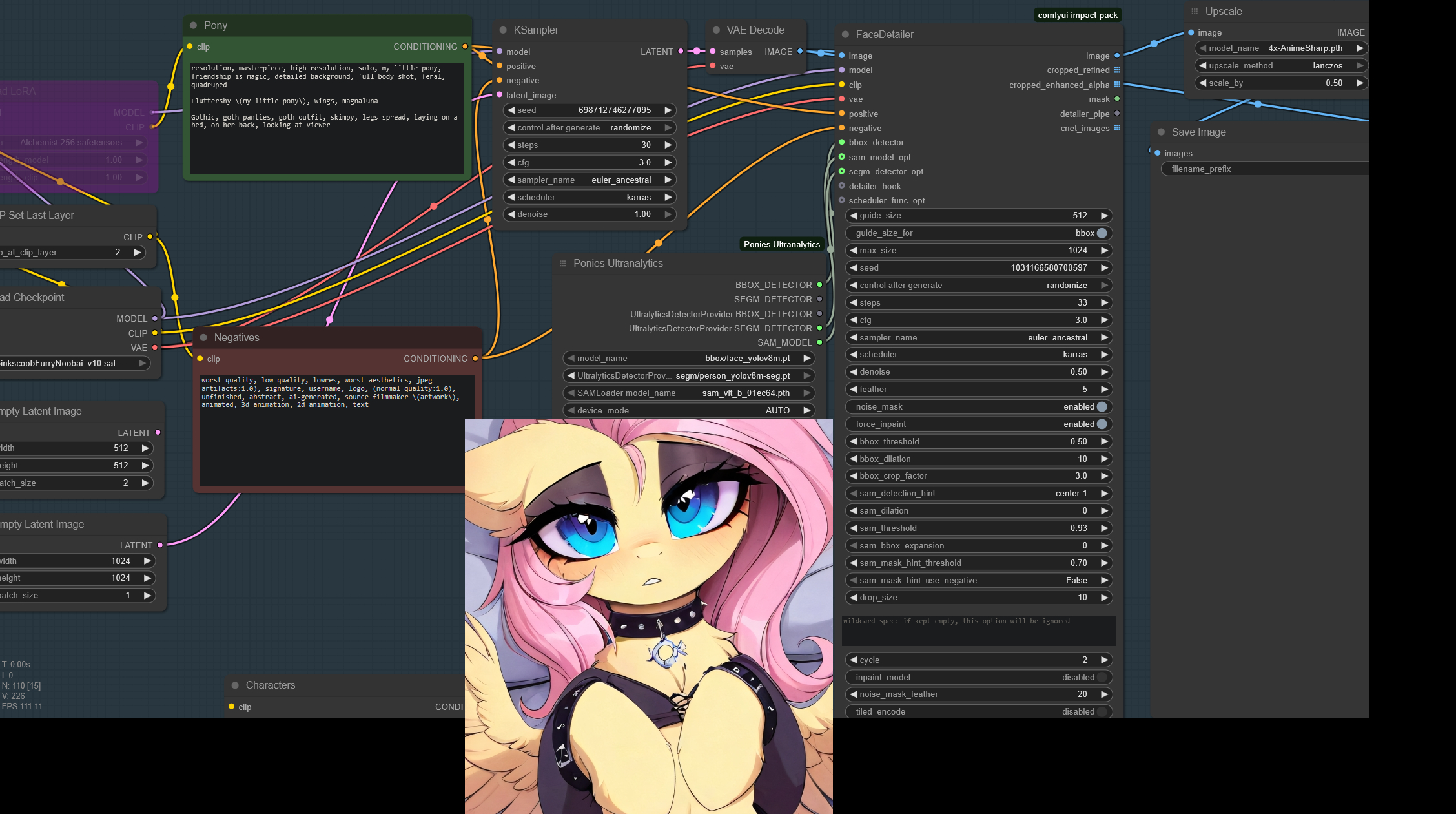Increase FaceDetailer cycle right arrow
The width and height of the screenshot is (1456, 814).
pos(1105,660)
